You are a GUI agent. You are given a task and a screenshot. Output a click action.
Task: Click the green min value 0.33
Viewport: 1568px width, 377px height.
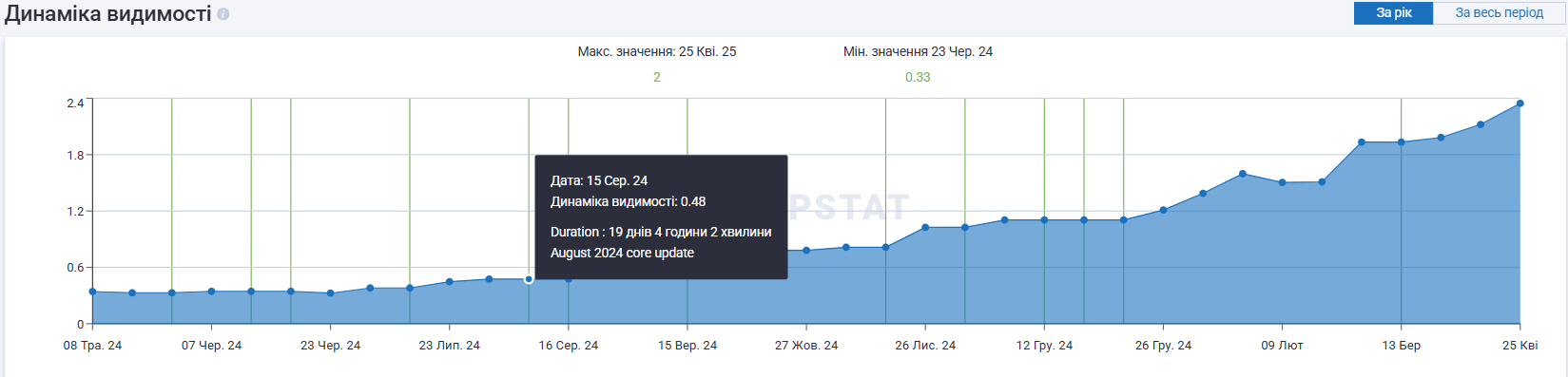point(918,77)
